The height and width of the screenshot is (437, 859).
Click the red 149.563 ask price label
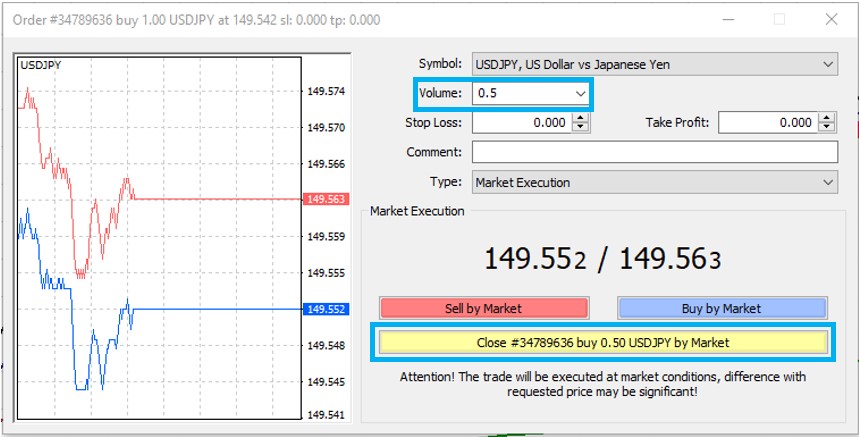327,199
